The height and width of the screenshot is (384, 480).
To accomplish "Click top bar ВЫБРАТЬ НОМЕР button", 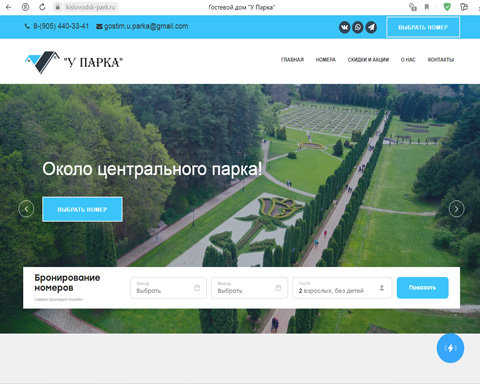I will [x=423, y=27].
